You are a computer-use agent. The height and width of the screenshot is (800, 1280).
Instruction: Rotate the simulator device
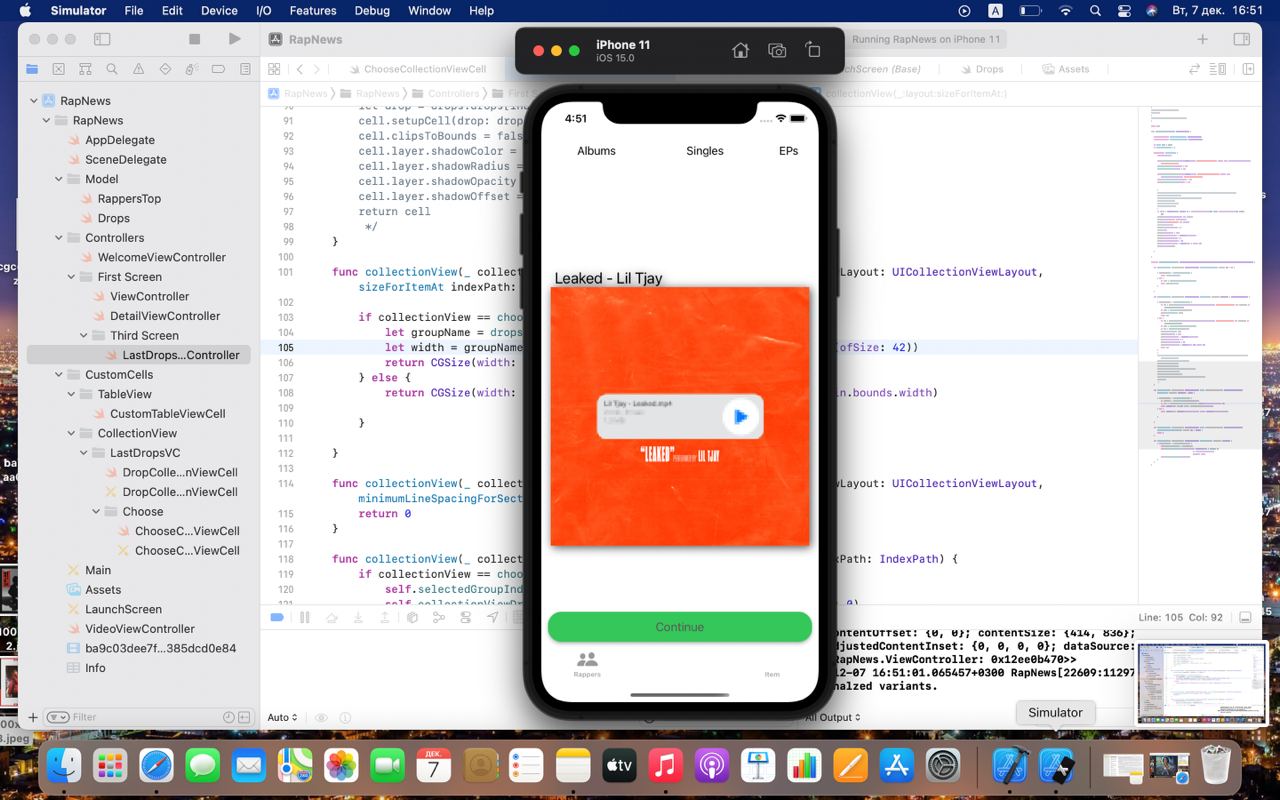[813, 50]
